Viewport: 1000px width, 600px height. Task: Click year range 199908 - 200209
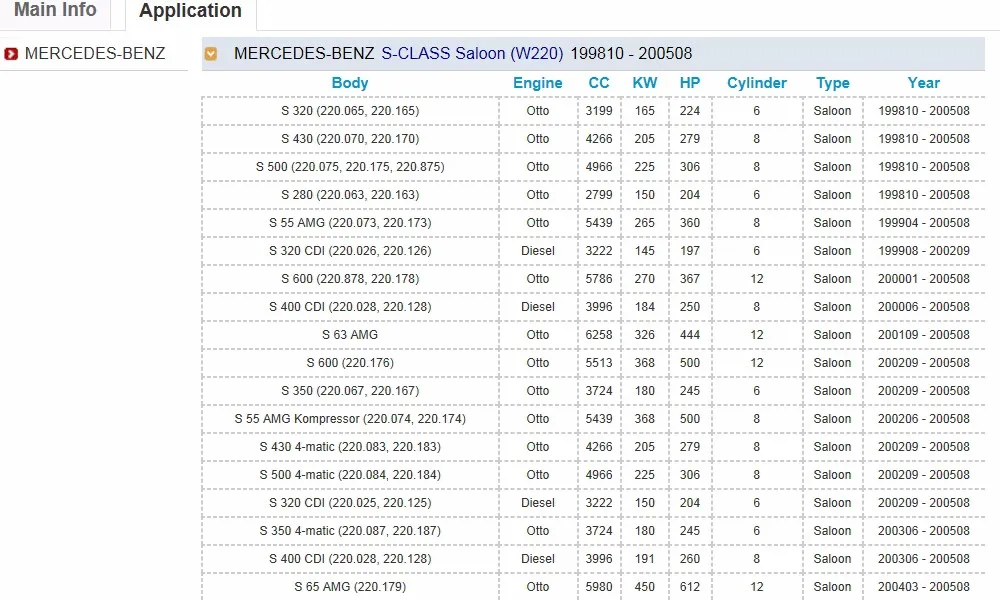point(923,251)
